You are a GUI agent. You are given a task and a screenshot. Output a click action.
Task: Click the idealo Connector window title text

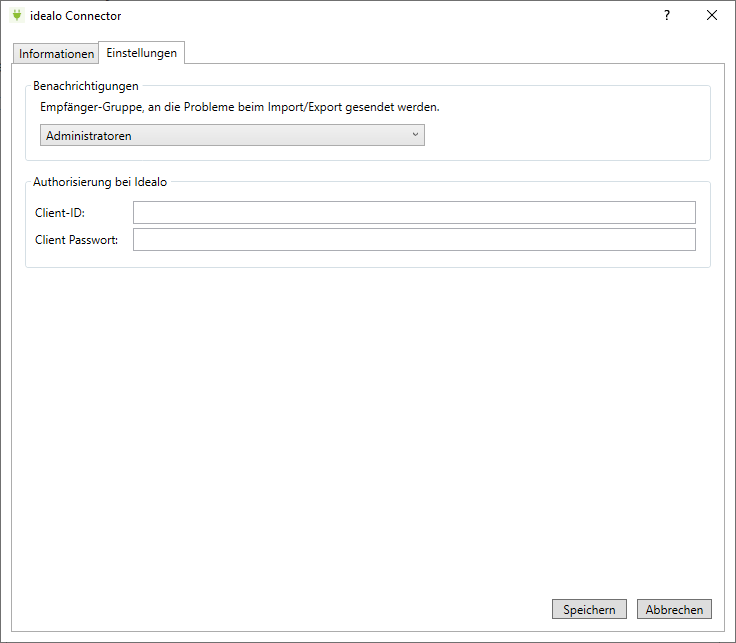[x=76, y=16]
